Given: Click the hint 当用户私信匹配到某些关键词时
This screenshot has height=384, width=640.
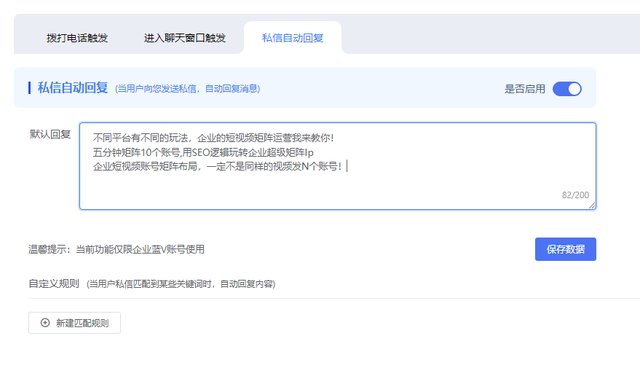Looking at the screenshot, I should tap(181, 284).
